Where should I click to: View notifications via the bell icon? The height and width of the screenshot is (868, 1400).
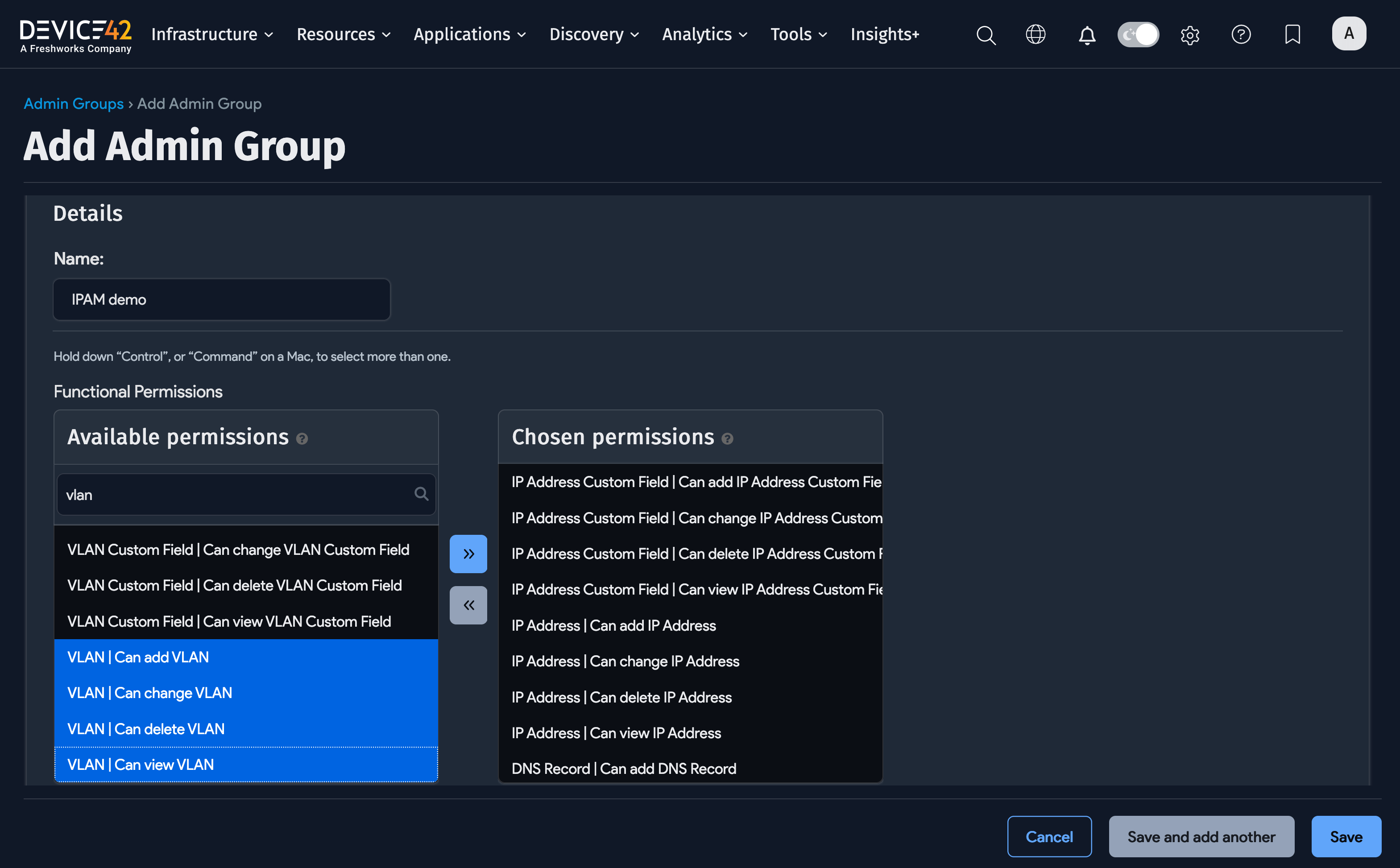pos(1086,34)
